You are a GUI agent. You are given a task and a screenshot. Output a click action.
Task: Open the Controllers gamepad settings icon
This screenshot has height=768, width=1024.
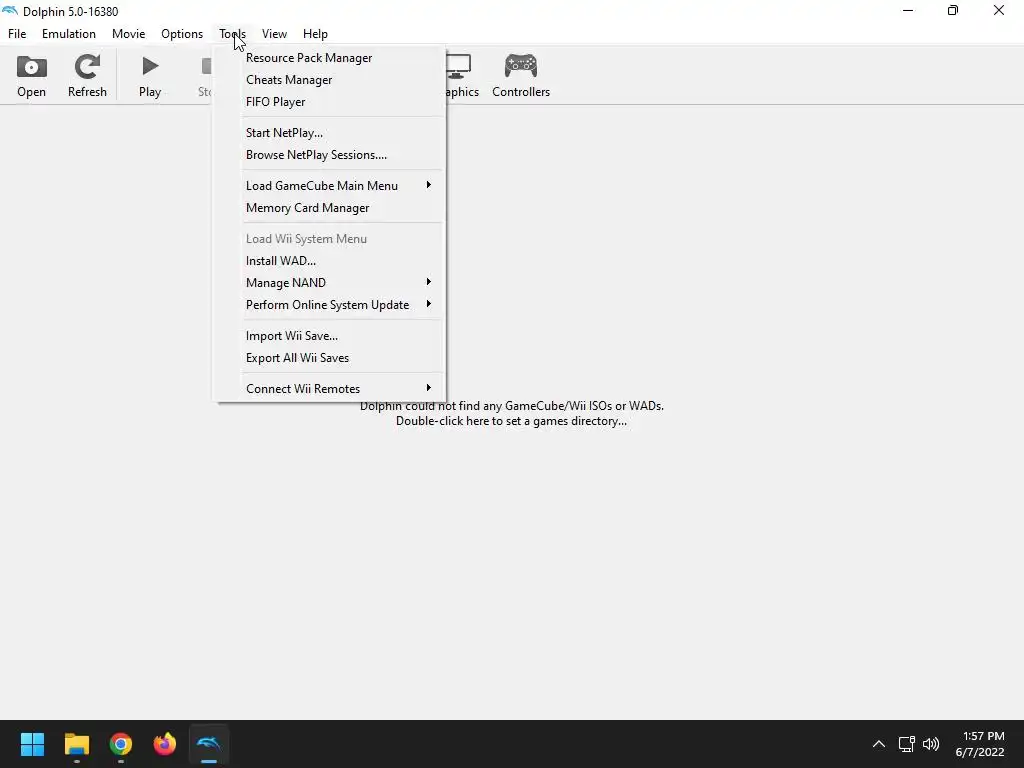click(x=520, y=66)
